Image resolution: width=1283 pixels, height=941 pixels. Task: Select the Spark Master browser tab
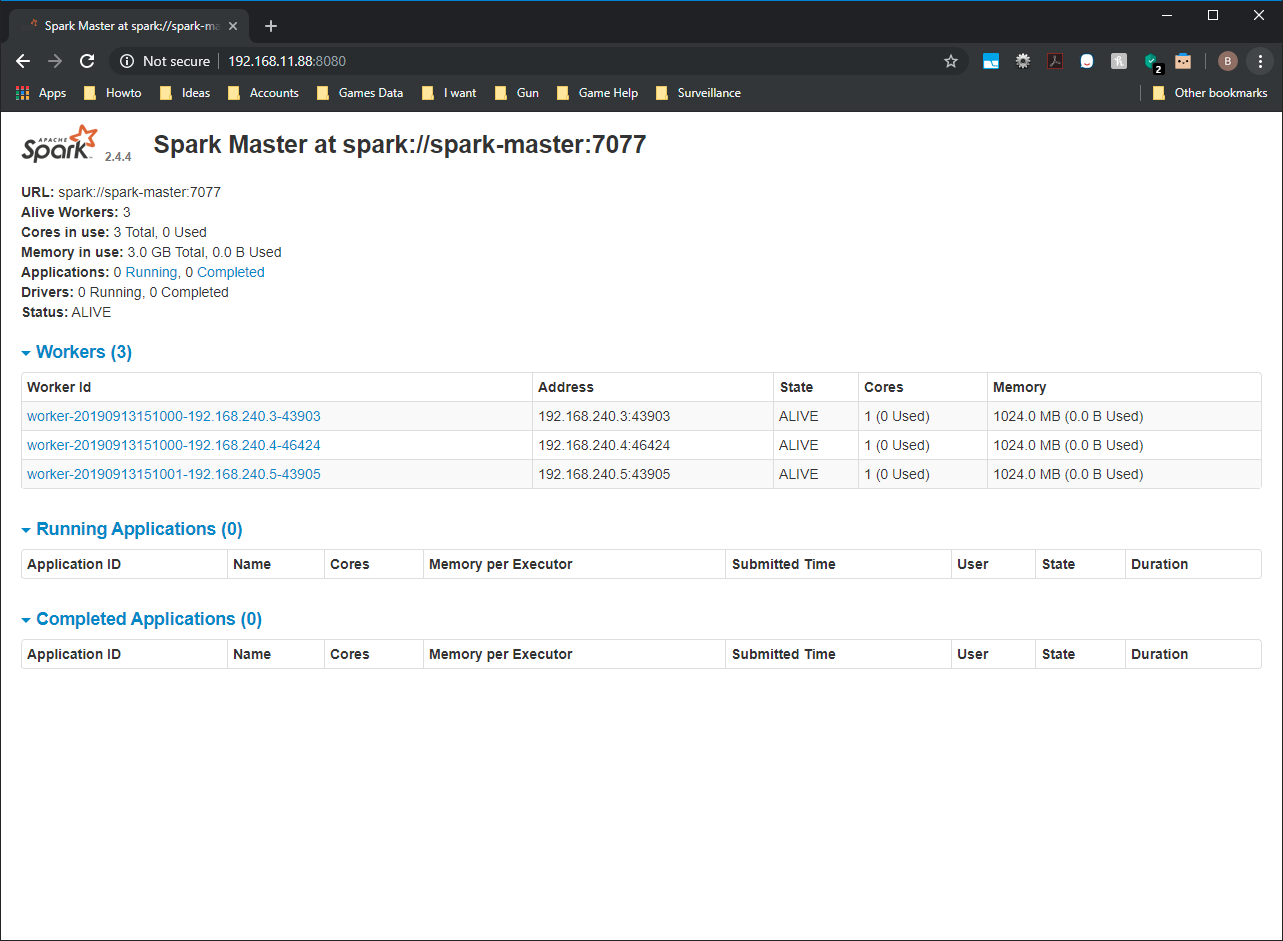(x=130, y=26)
